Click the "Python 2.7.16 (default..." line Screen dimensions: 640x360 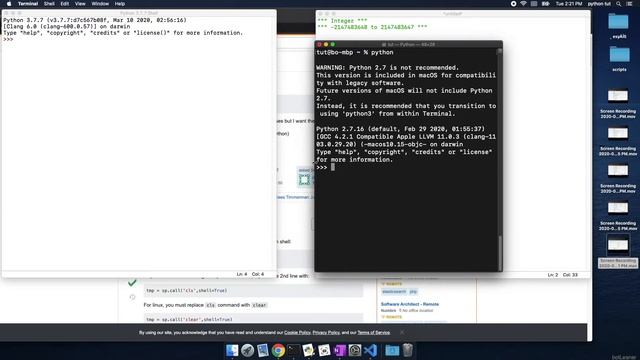(x=400, y=129)
